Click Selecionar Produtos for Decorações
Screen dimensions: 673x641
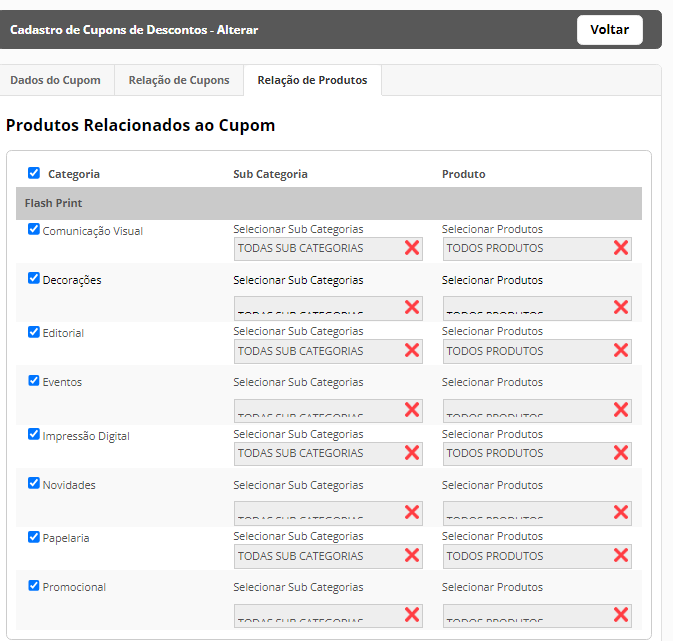492,280
